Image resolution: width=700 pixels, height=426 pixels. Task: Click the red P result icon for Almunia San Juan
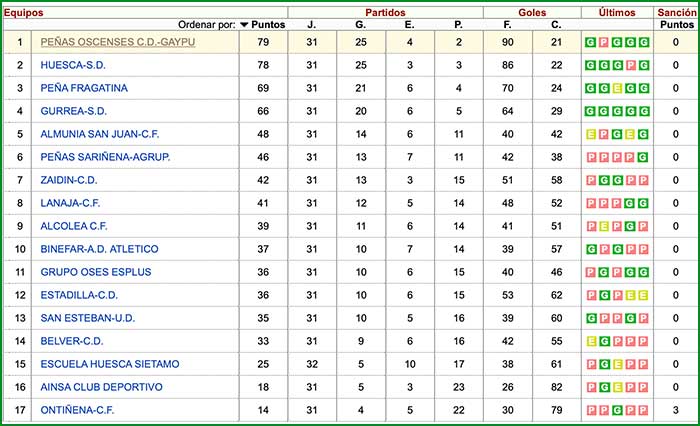(604, 134)
